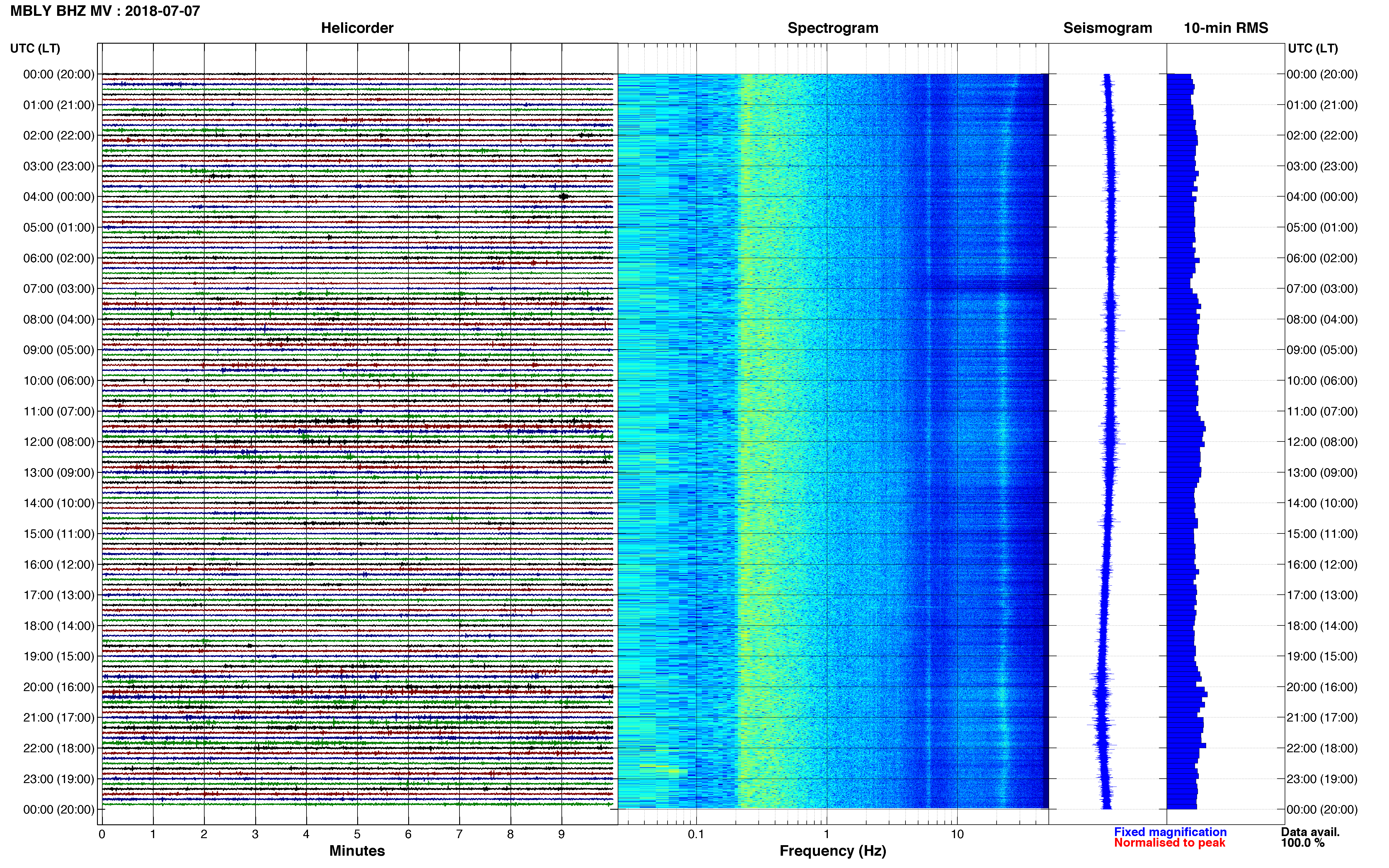
Task: Click minute tick label 5 on helicorder
Action: 357,834
